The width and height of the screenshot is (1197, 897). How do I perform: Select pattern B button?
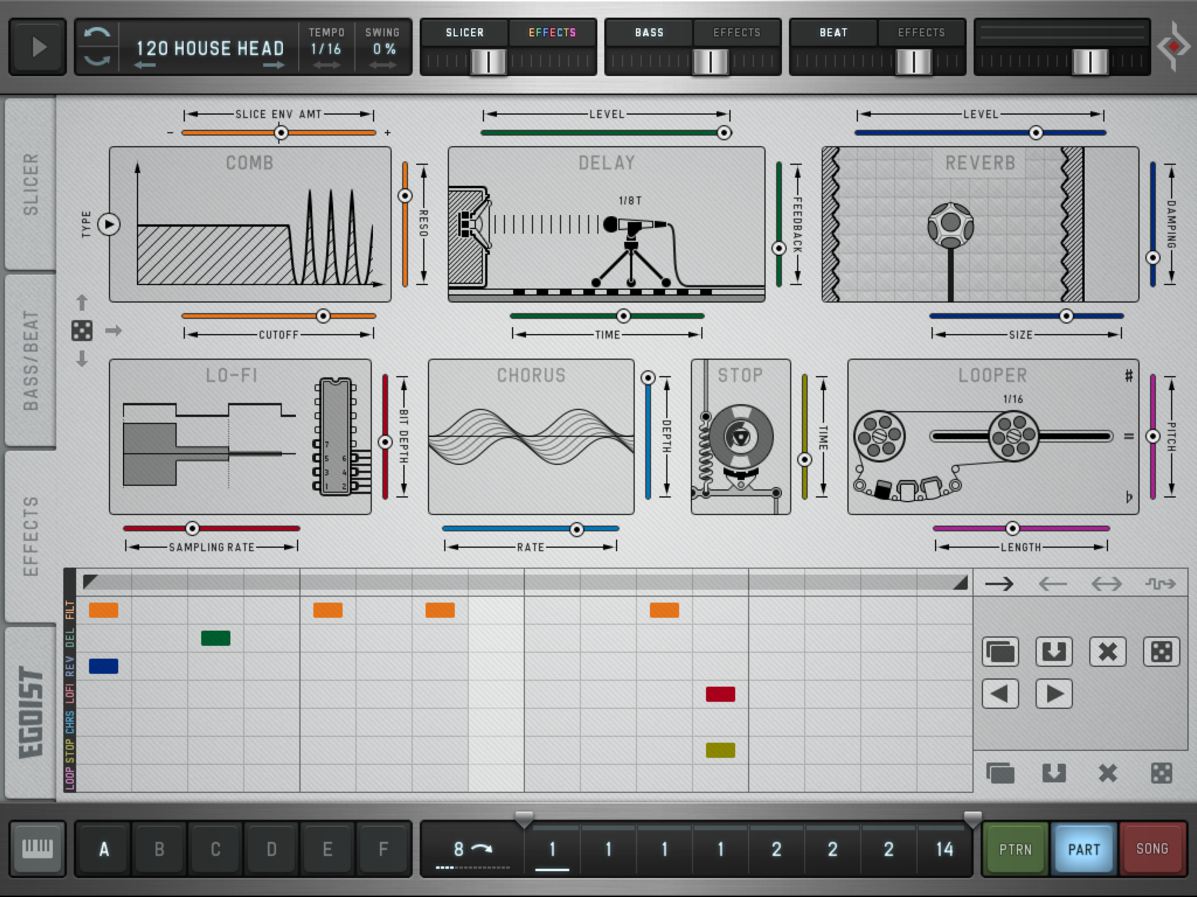tap(159, 850)
